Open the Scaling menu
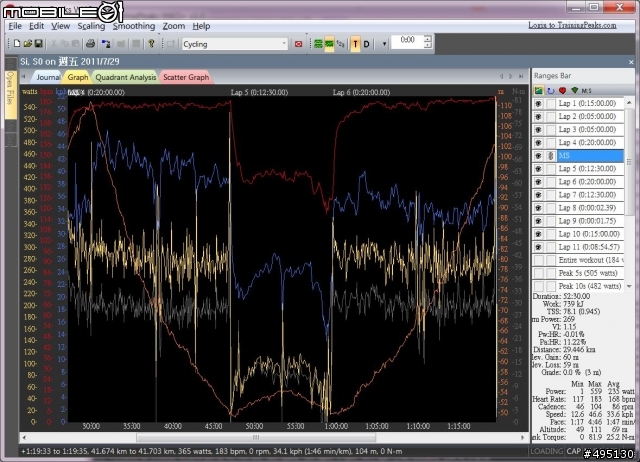This screenshot has width=640, height=462. [91, 26]
